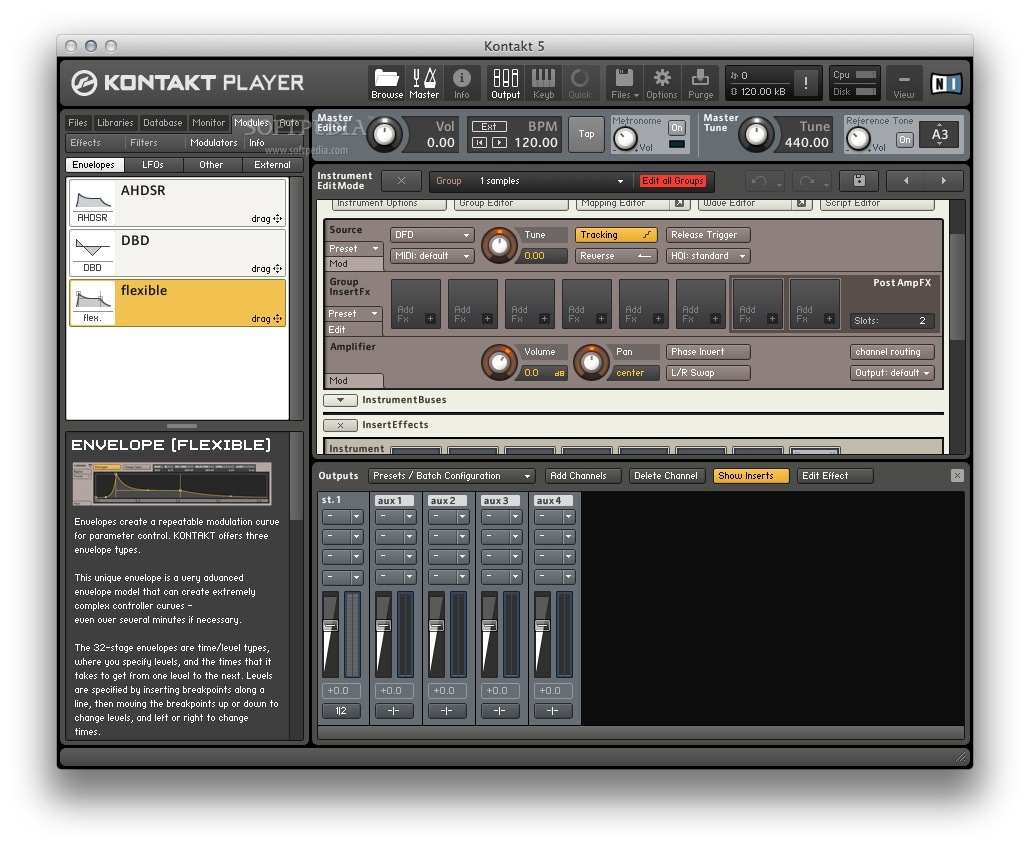Switch to the LFOs tab
Viewport: 1030px width, 848px height.
pyautogui.click(x=151, y=164)
